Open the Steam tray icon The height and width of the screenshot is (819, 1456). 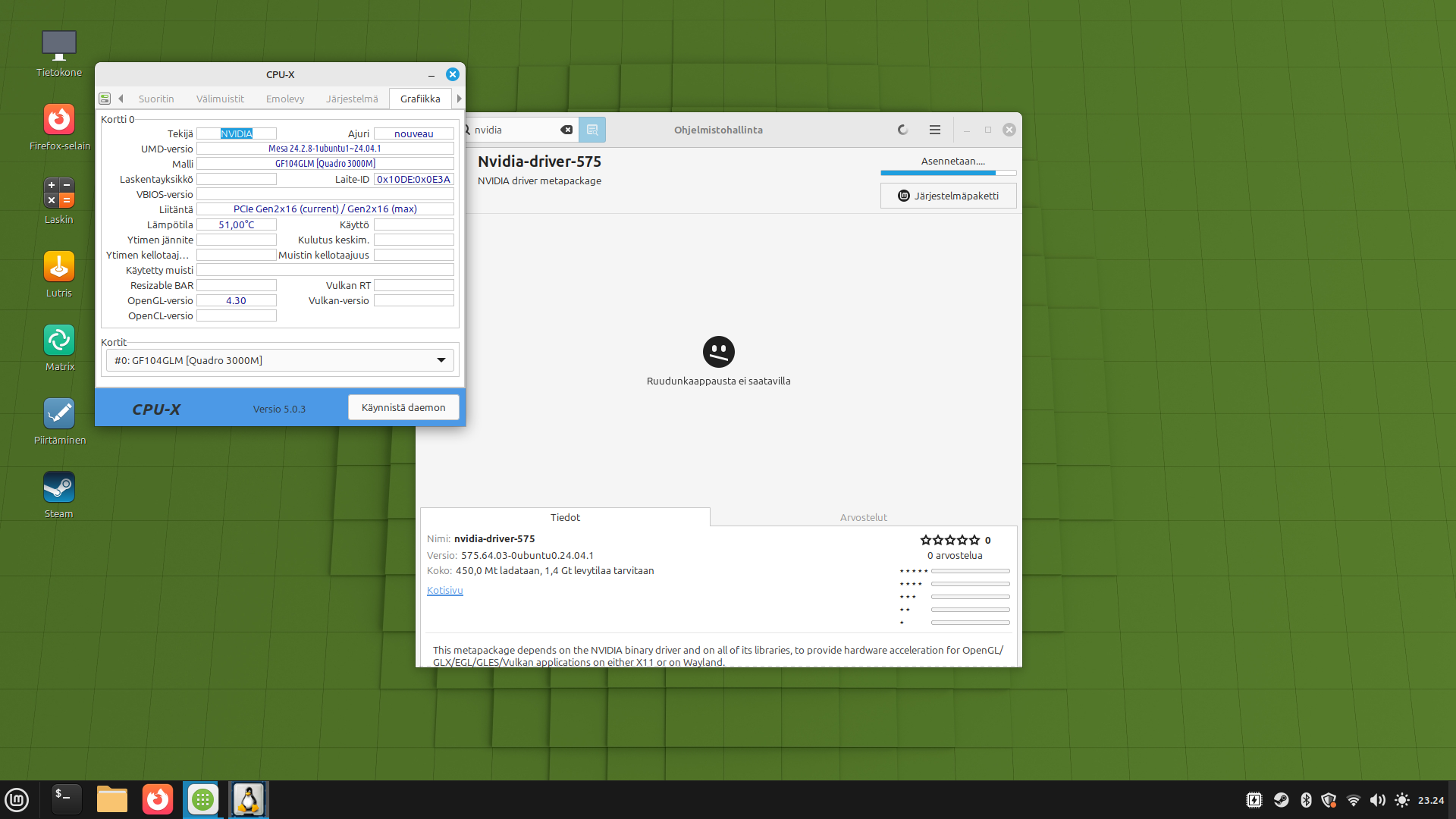pyautogui.click(x=1281, y=800)
